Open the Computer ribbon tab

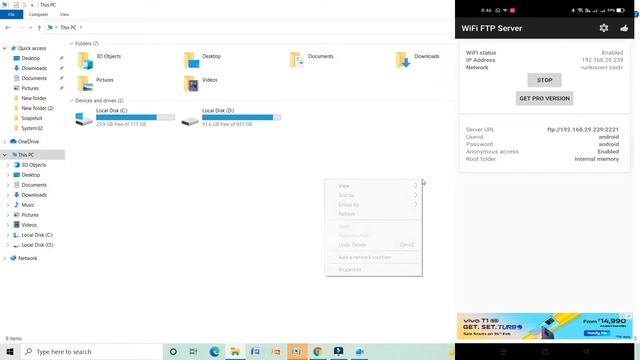coord(38,14)
